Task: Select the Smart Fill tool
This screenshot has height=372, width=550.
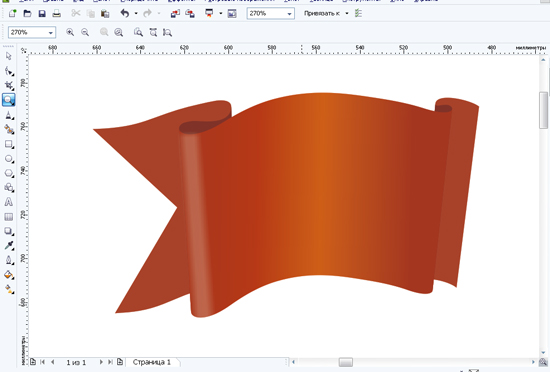Action: 8,129
